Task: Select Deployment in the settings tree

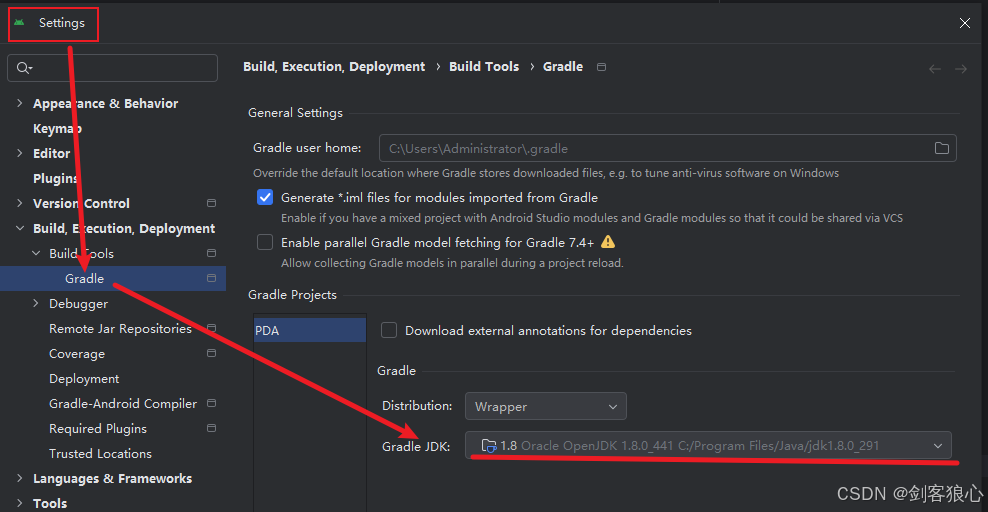Action: coord(84,378)
